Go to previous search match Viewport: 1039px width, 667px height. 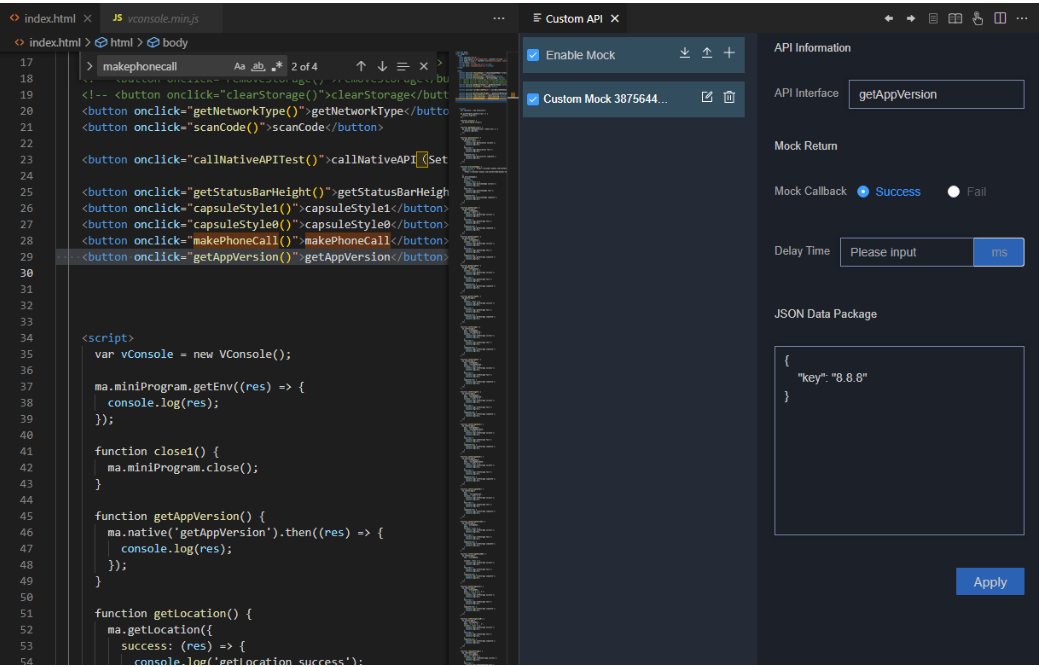[362, 66]
